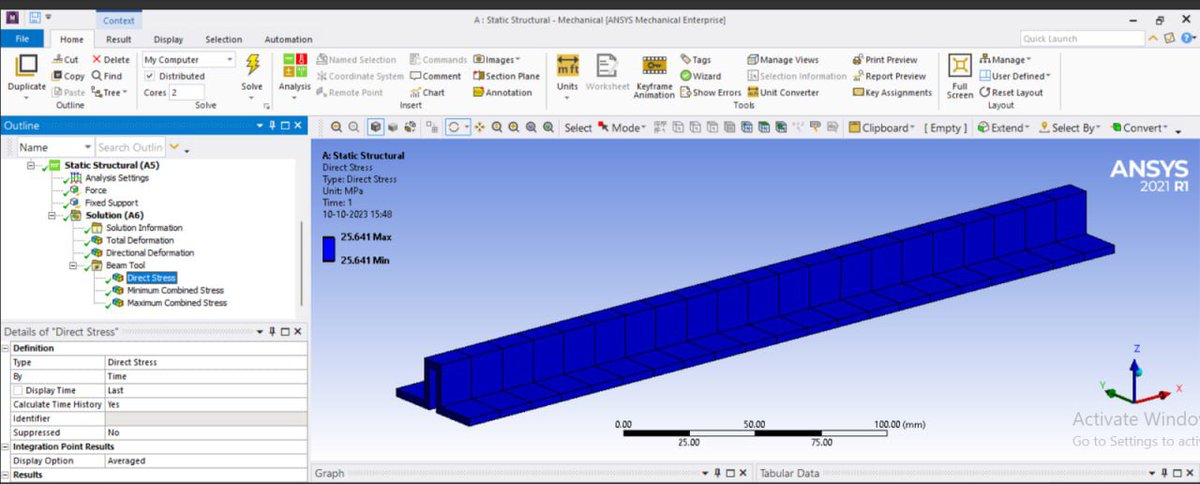Click Manage Views
1200x484 pixels.
coord(782,60)
